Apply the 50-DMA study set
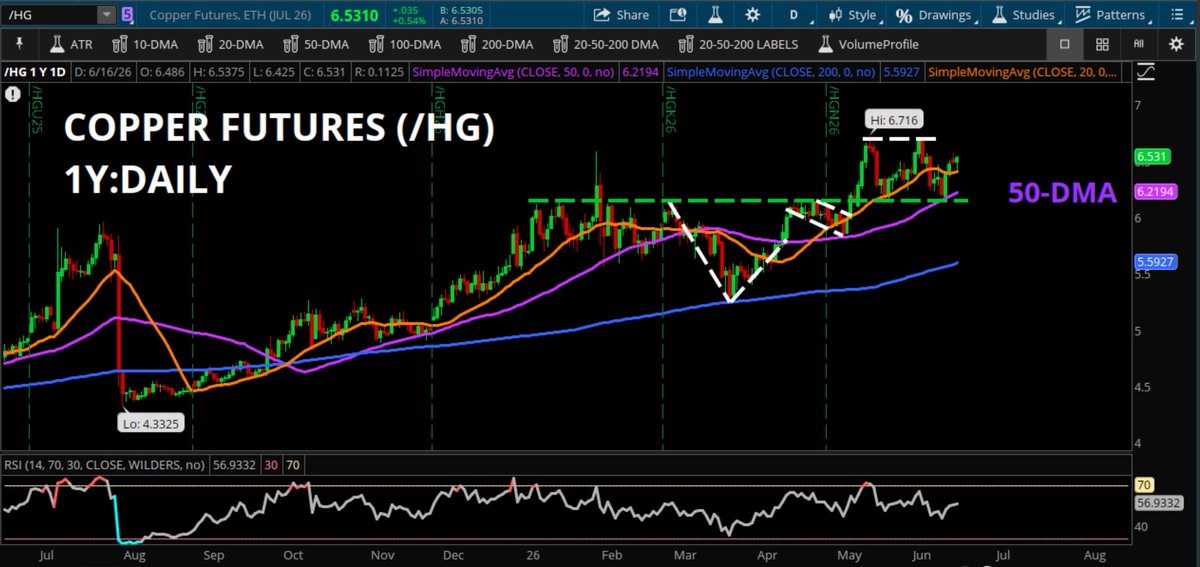1200x567 pixels. 315,44
